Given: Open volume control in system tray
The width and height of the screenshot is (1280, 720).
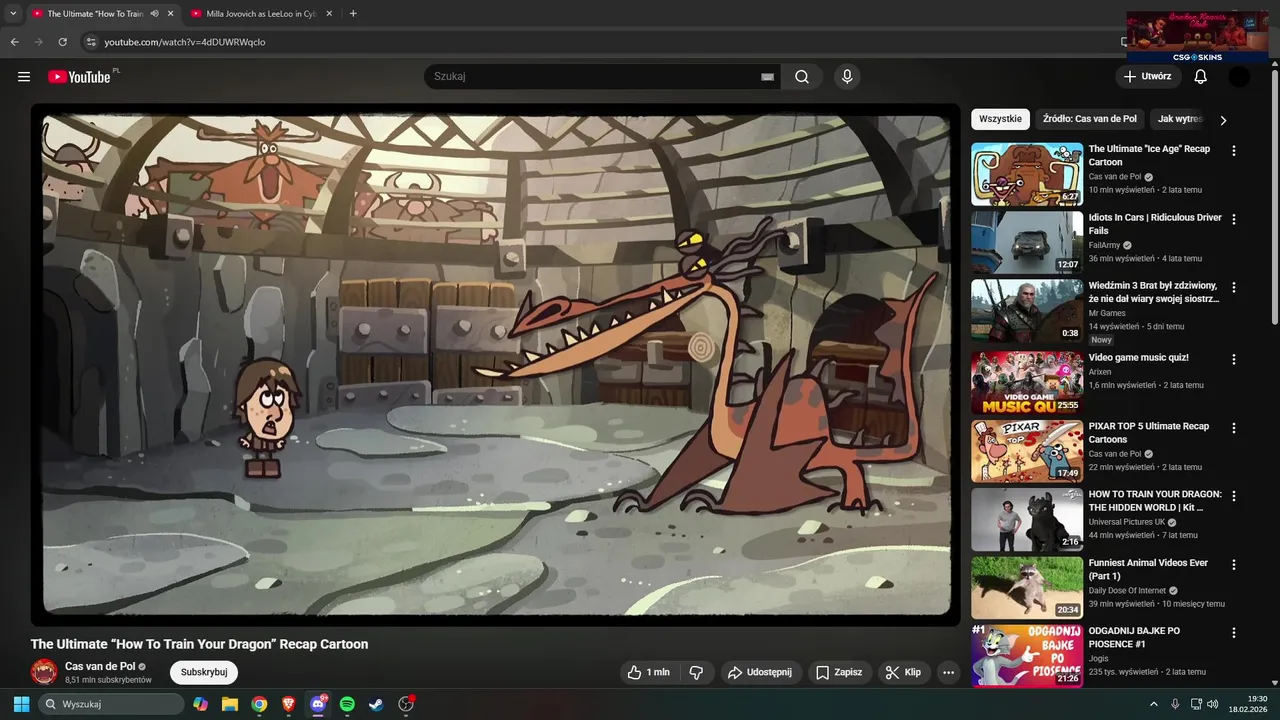Looking at the screenshot, I should point(1212,704).
